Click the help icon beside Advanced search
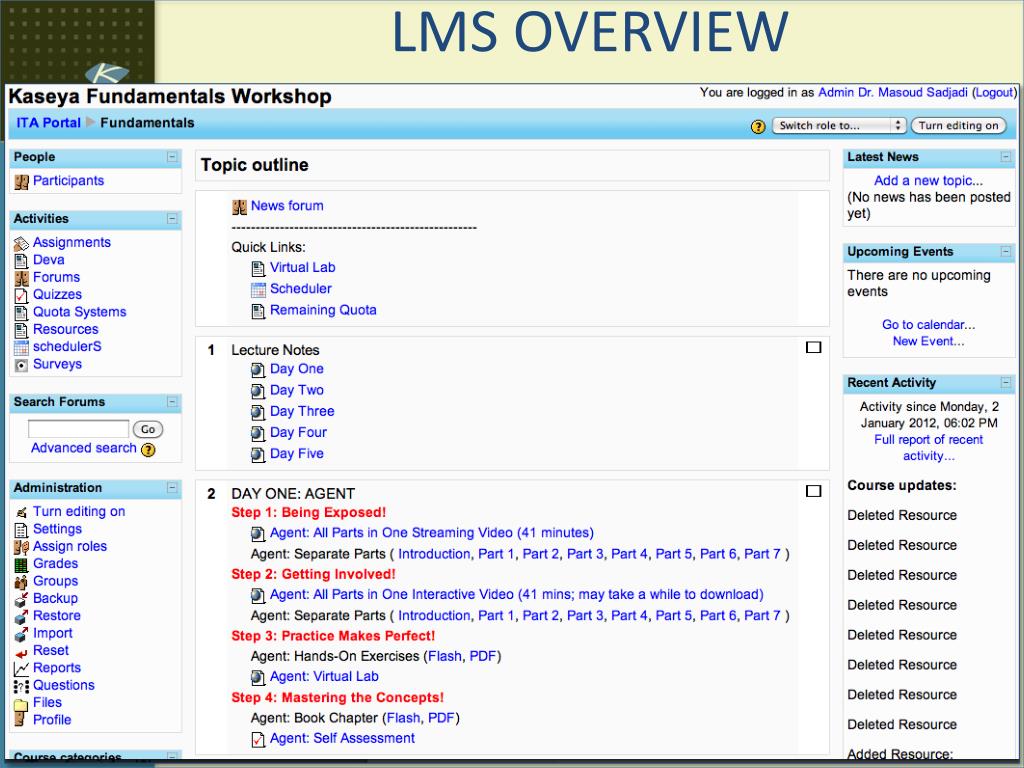 point(148,449)
